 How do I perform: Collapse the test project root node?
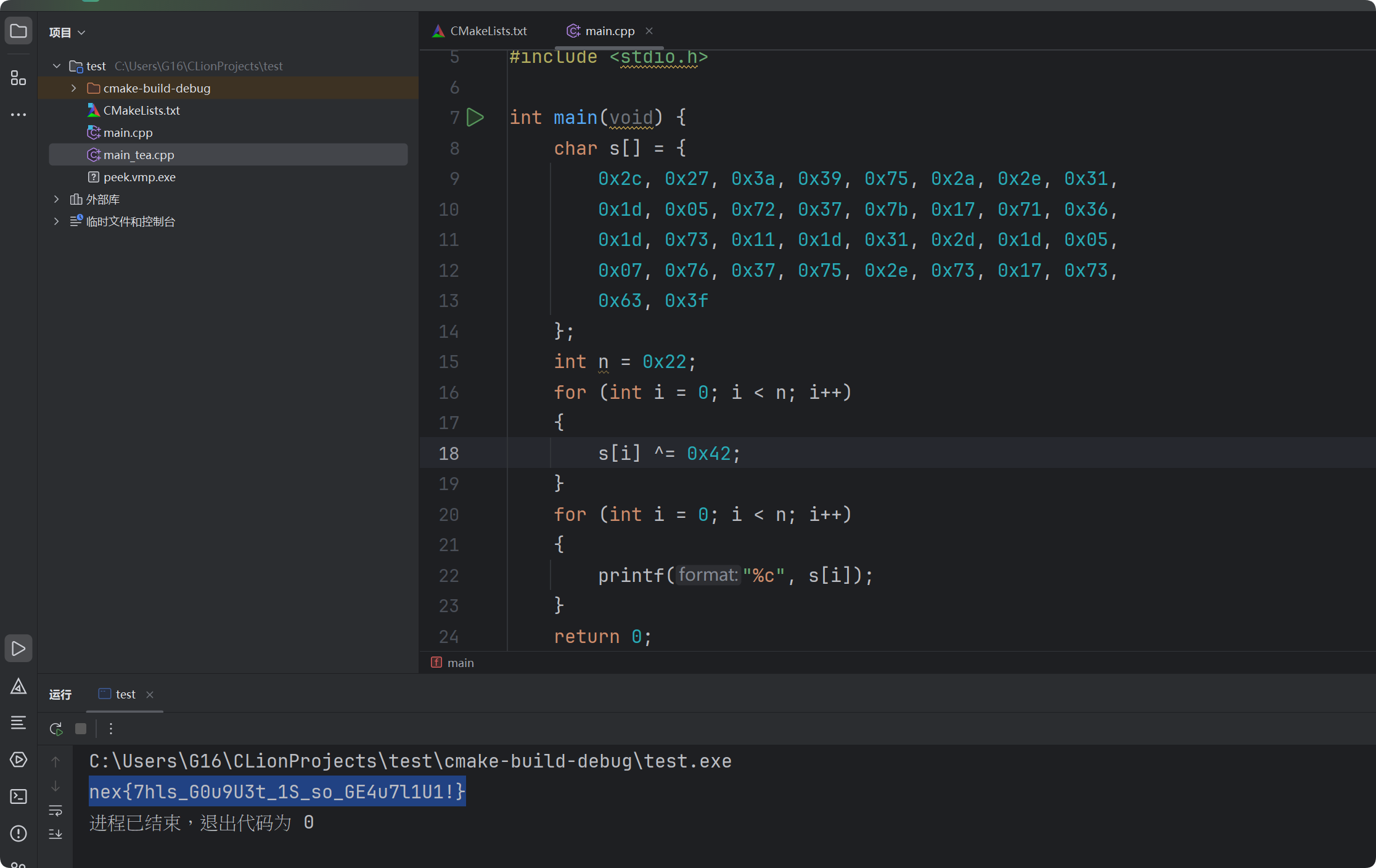click(57, 66)
